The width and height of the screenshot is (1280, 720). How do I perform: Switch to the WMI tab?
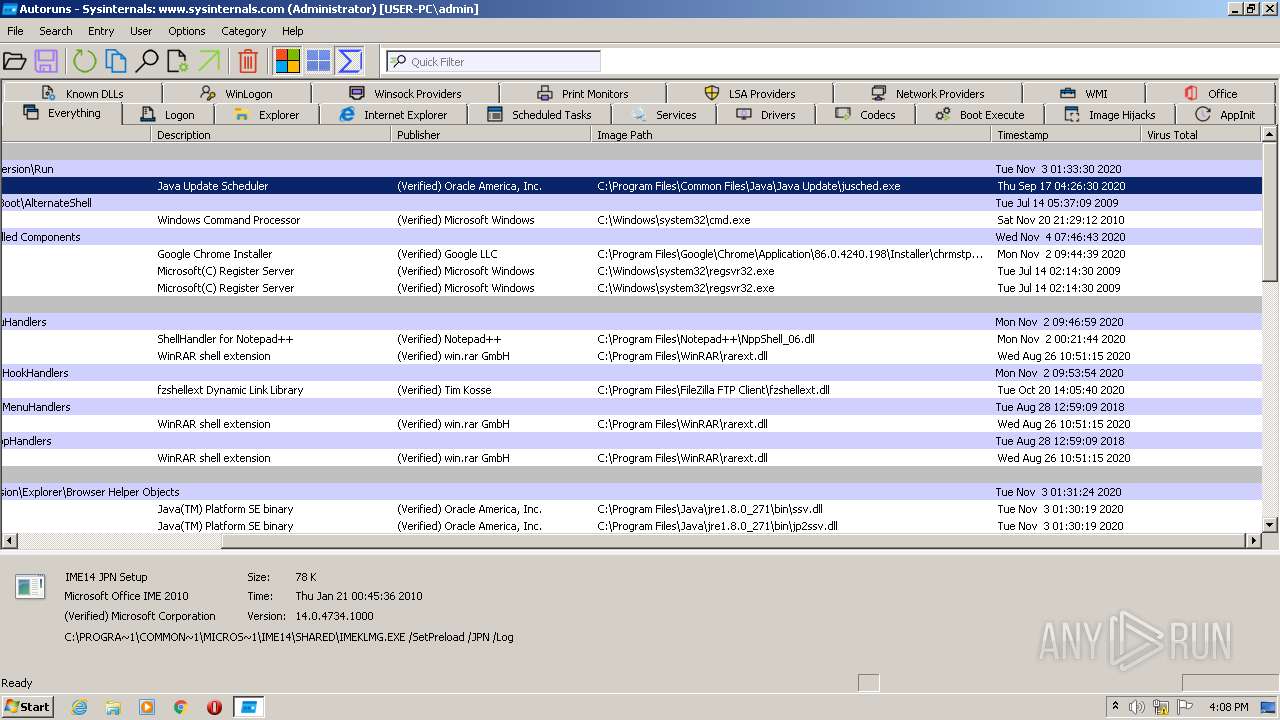coord(1084,93)
